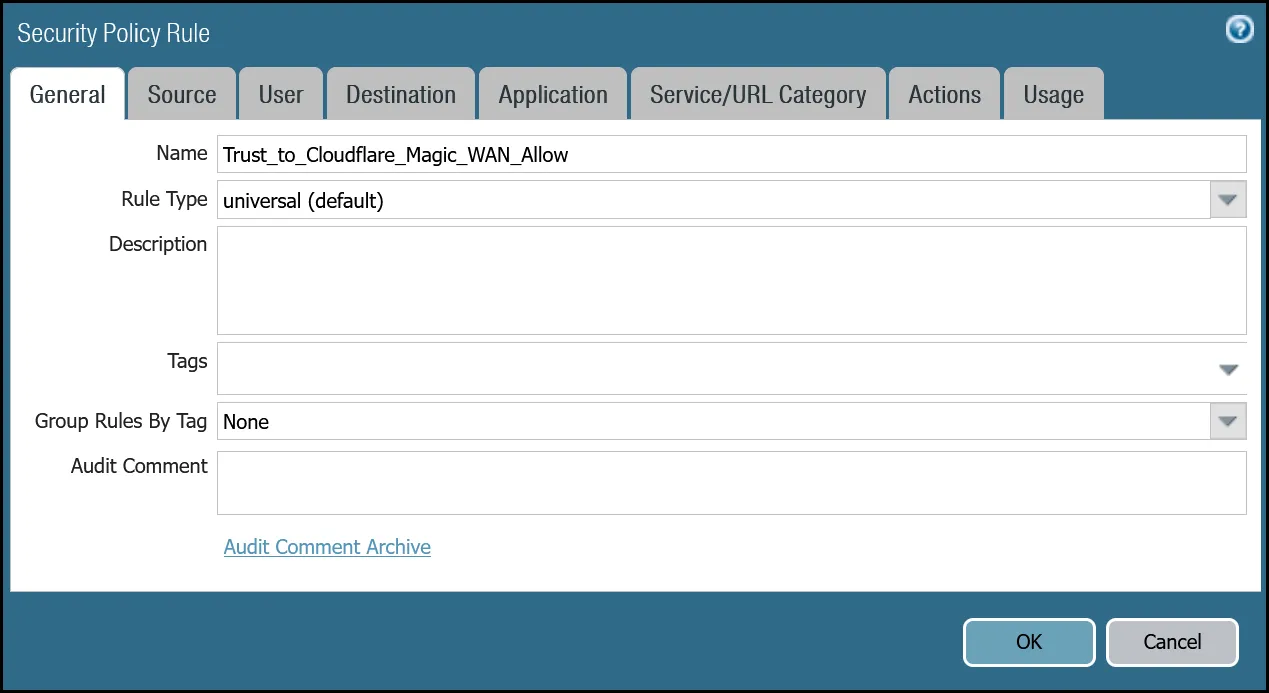This screenshot has height=693, width=1269.
Task: Switch to the General tab
Action: click(67, 95)
